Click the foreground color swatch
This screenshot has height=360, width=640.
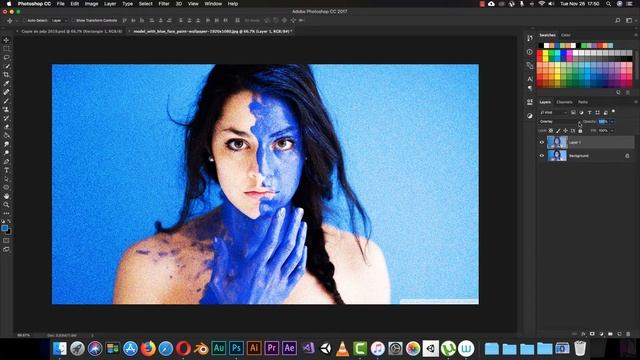point(4,228)
